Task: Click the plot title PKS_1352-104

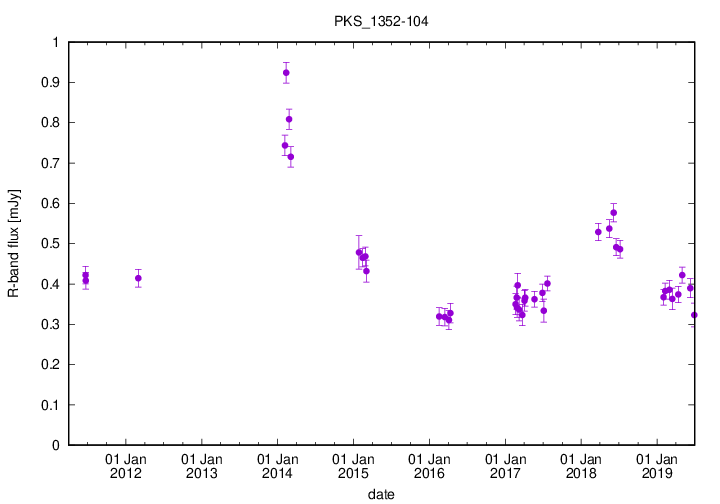Action: point(374,20)
